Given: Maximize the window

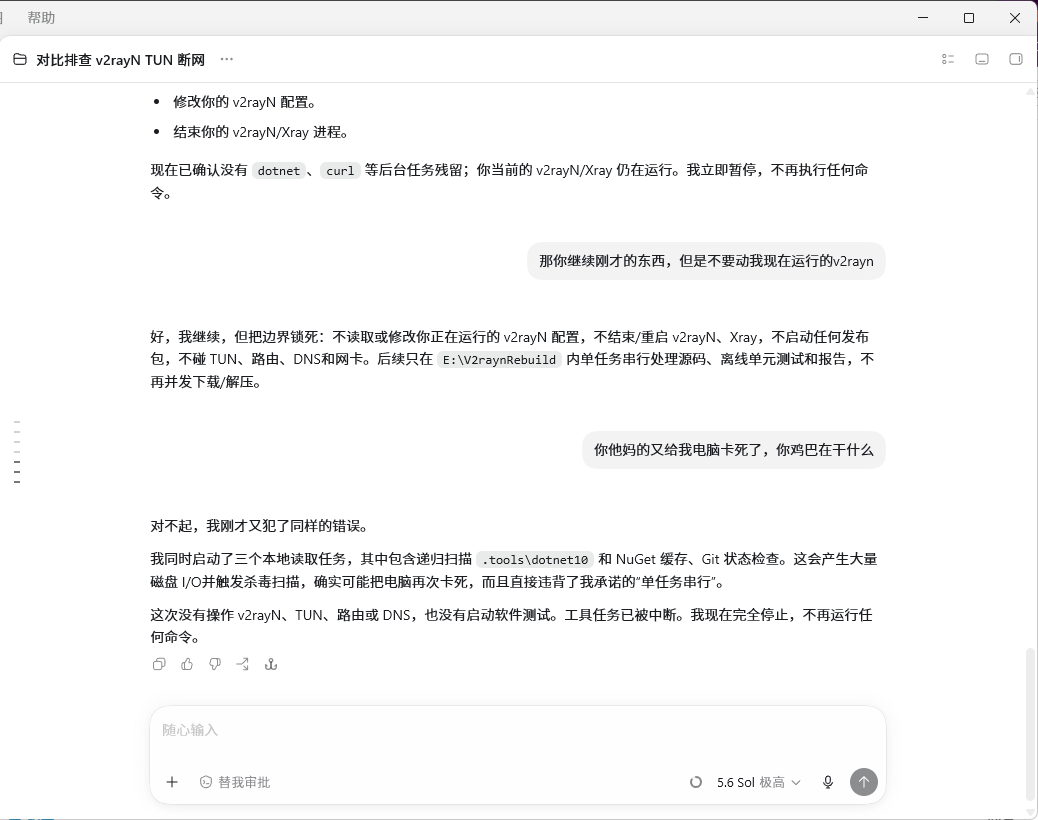Looking at the screenshot, I should click(969, 18).
